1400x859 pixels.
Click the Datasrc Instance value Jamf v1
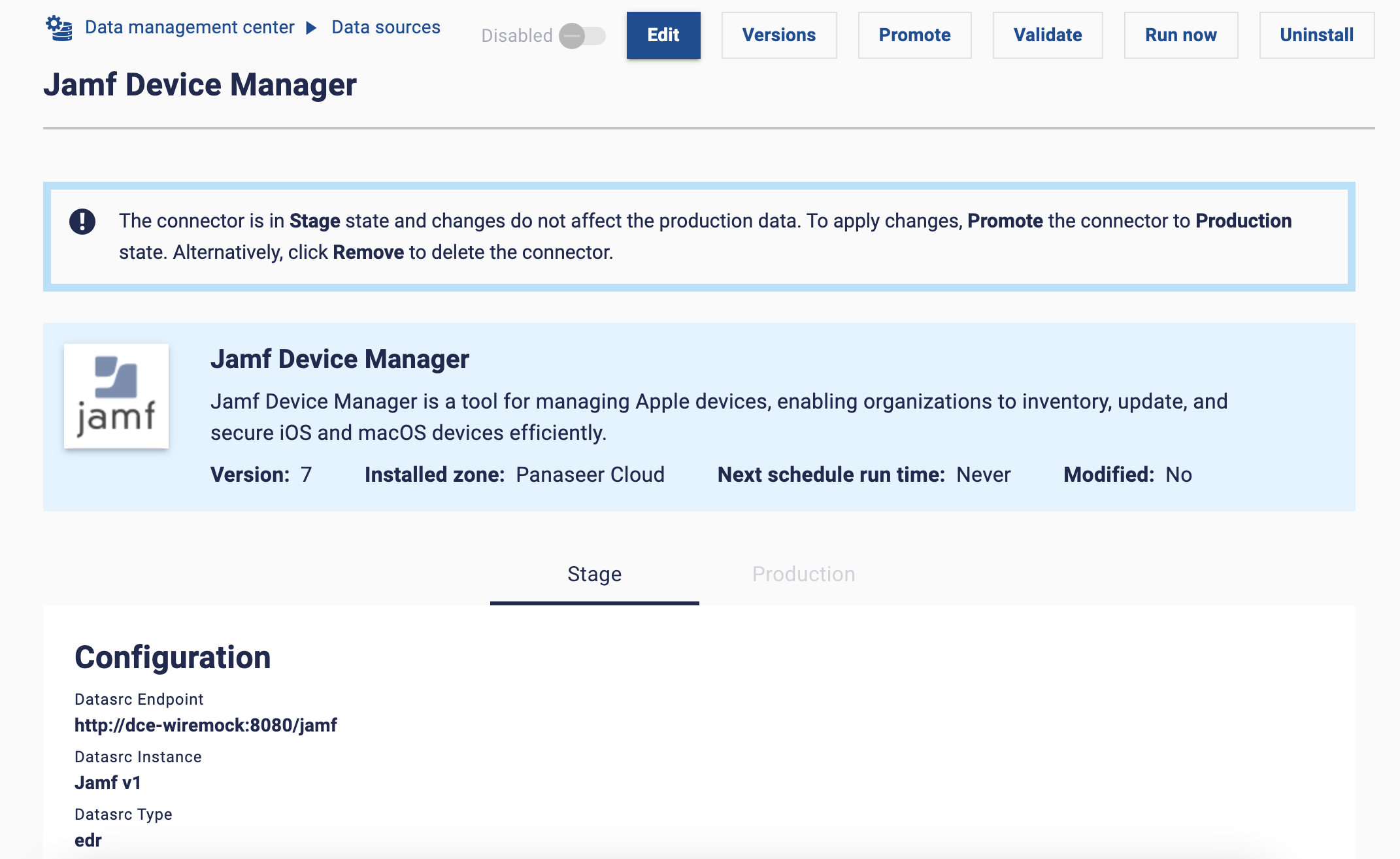[108, 783]
